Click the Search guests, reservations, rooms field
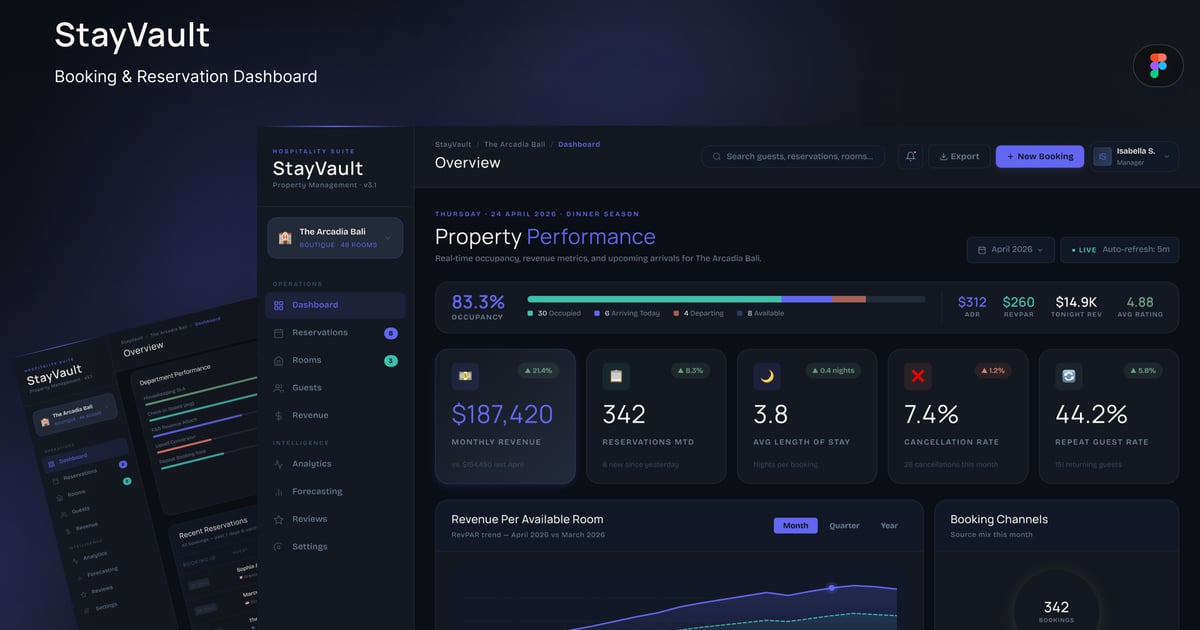1200x630 pixels. [x=793, y=156]
